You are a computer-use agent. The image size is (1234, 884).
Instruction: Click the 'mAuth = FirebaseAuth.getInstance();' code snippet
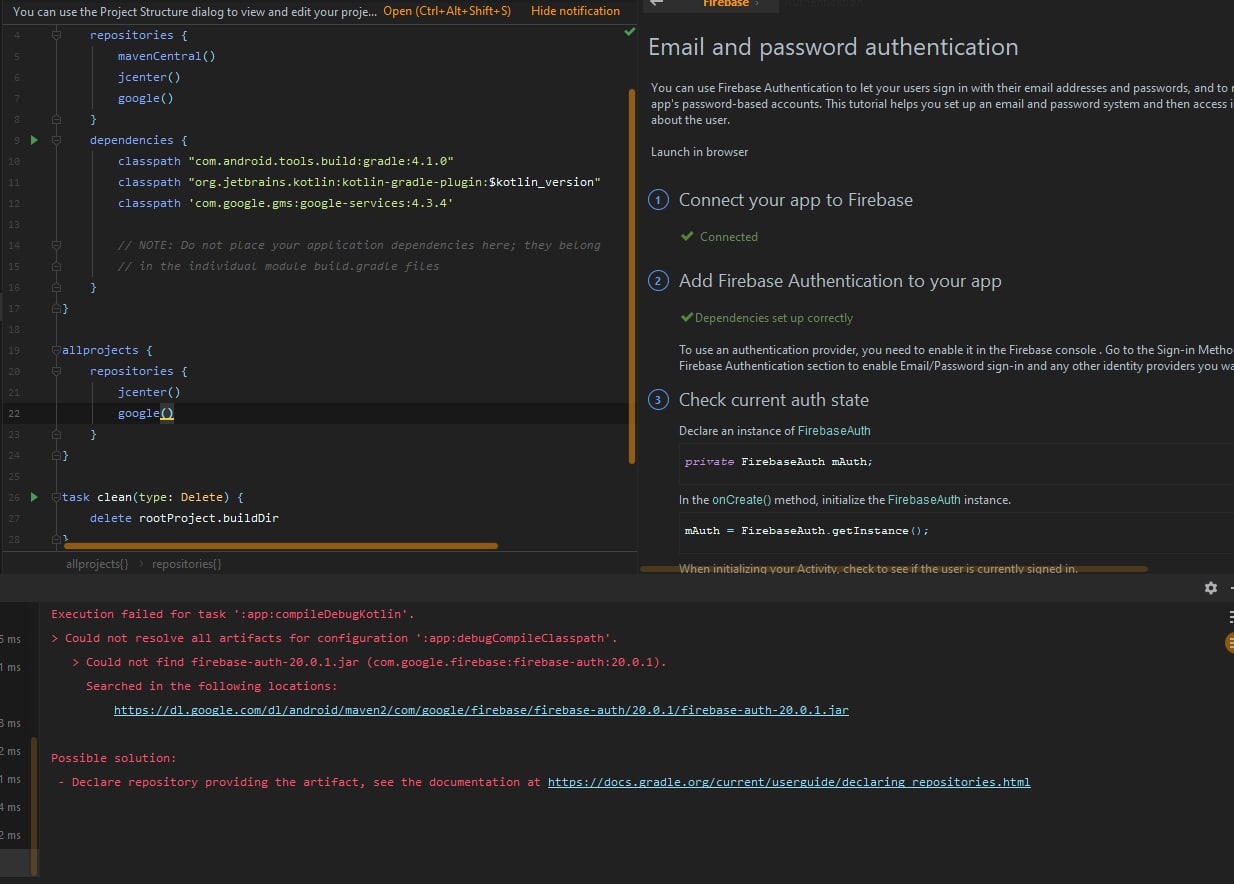(806, 531)
